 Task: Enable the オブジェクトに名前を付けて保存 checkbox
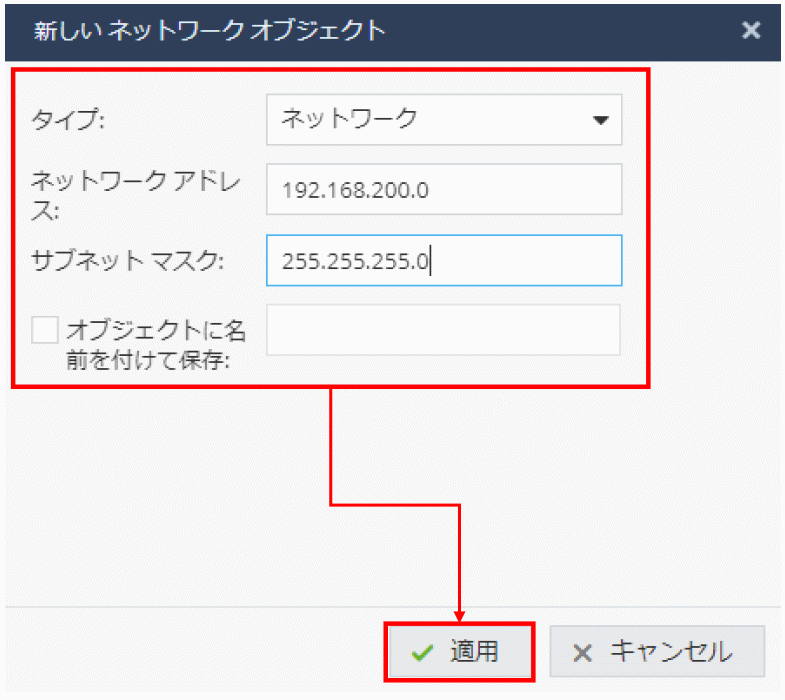(45, 330)
